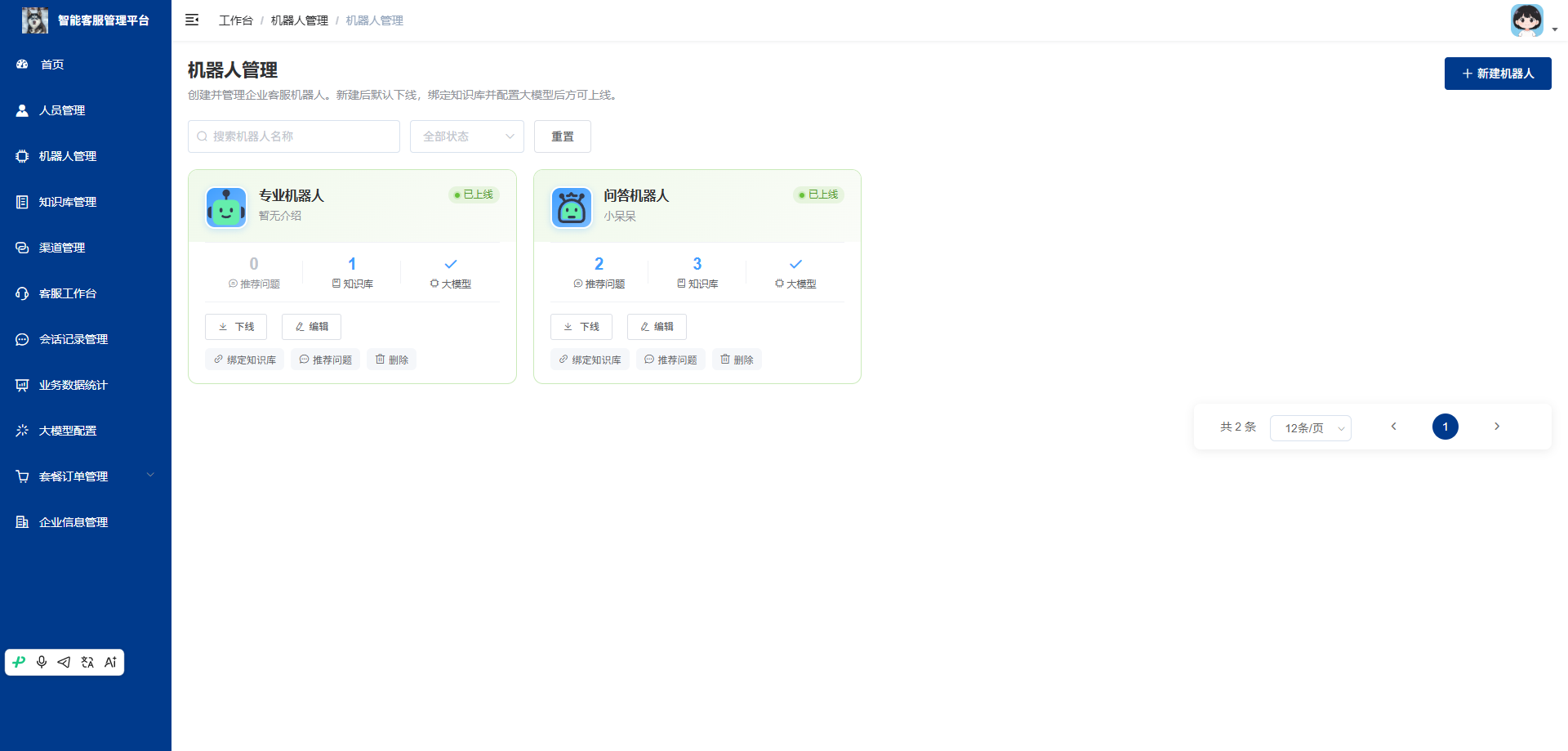
Task: Click 绑定知识库 on the 问答机器人 card
Action: pos(590,360)
